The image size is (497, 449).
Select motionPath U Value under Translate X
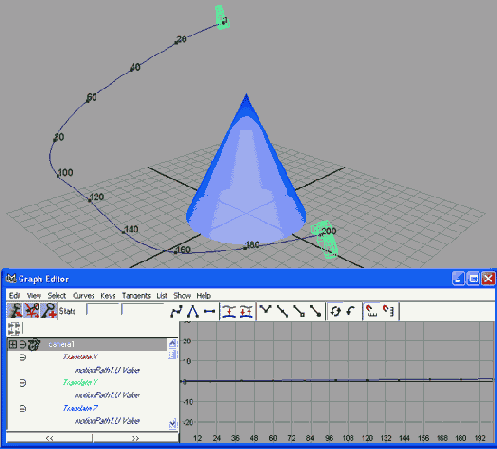coord(107,370)
